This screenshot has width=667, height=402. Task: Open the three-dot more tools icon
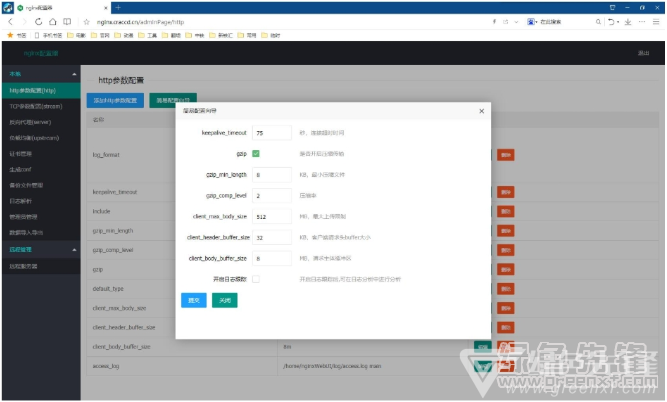click(642, 22)
